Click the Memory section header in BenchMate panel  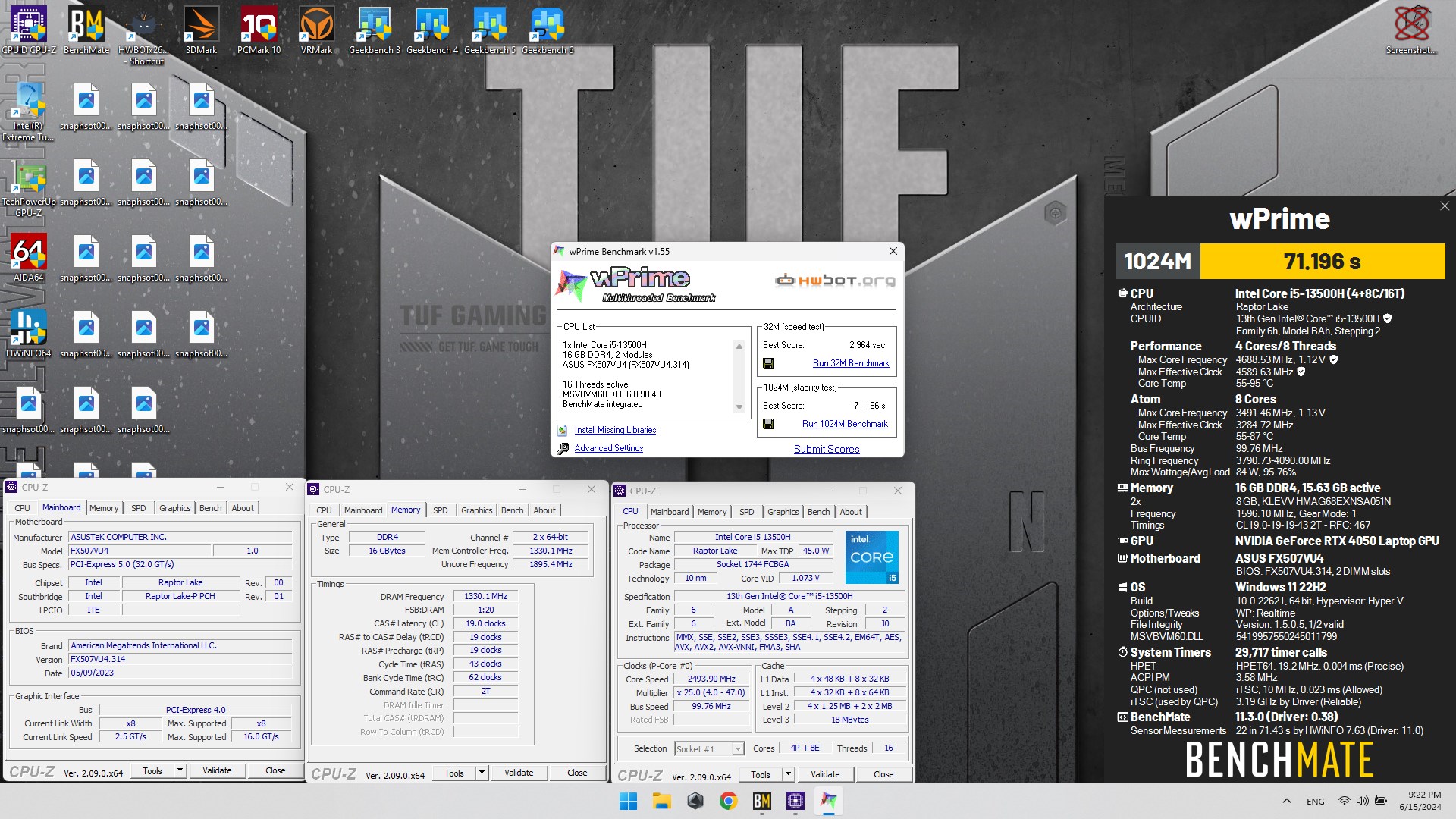tap(1150, 488)
